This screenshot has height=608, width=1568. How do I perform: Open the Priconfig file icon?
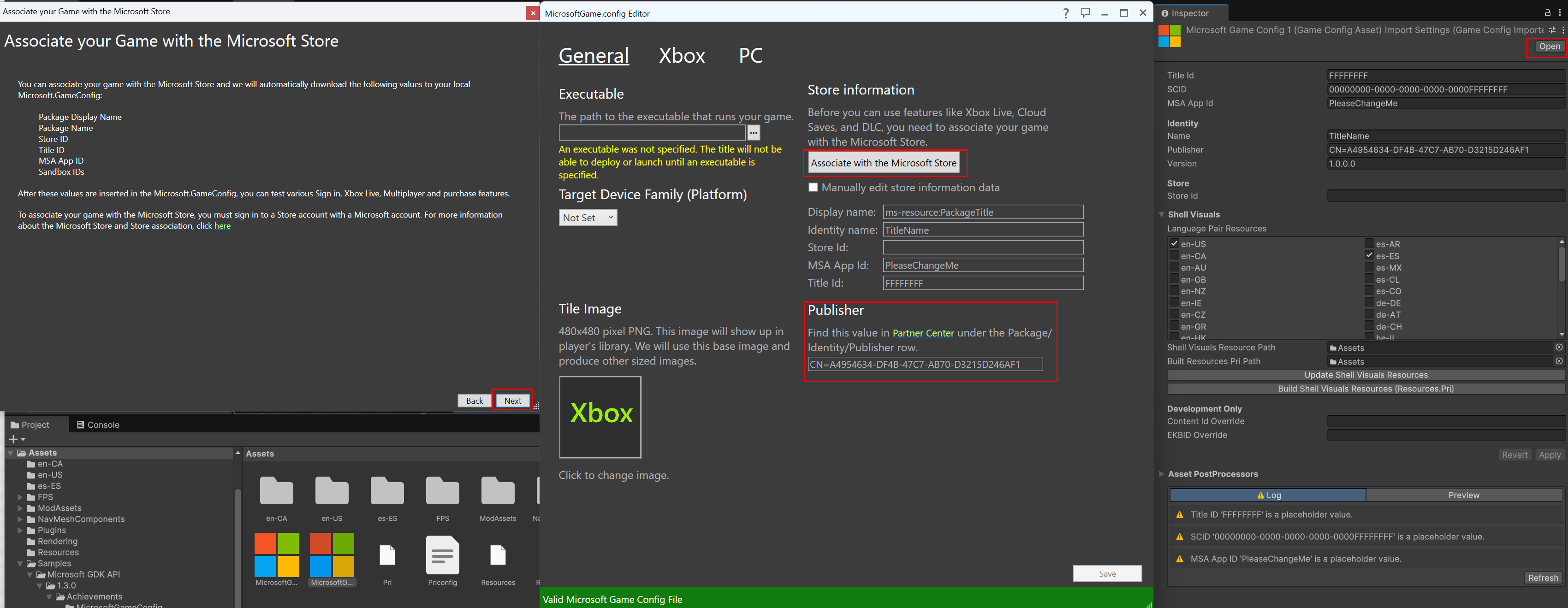coord(442,555)
